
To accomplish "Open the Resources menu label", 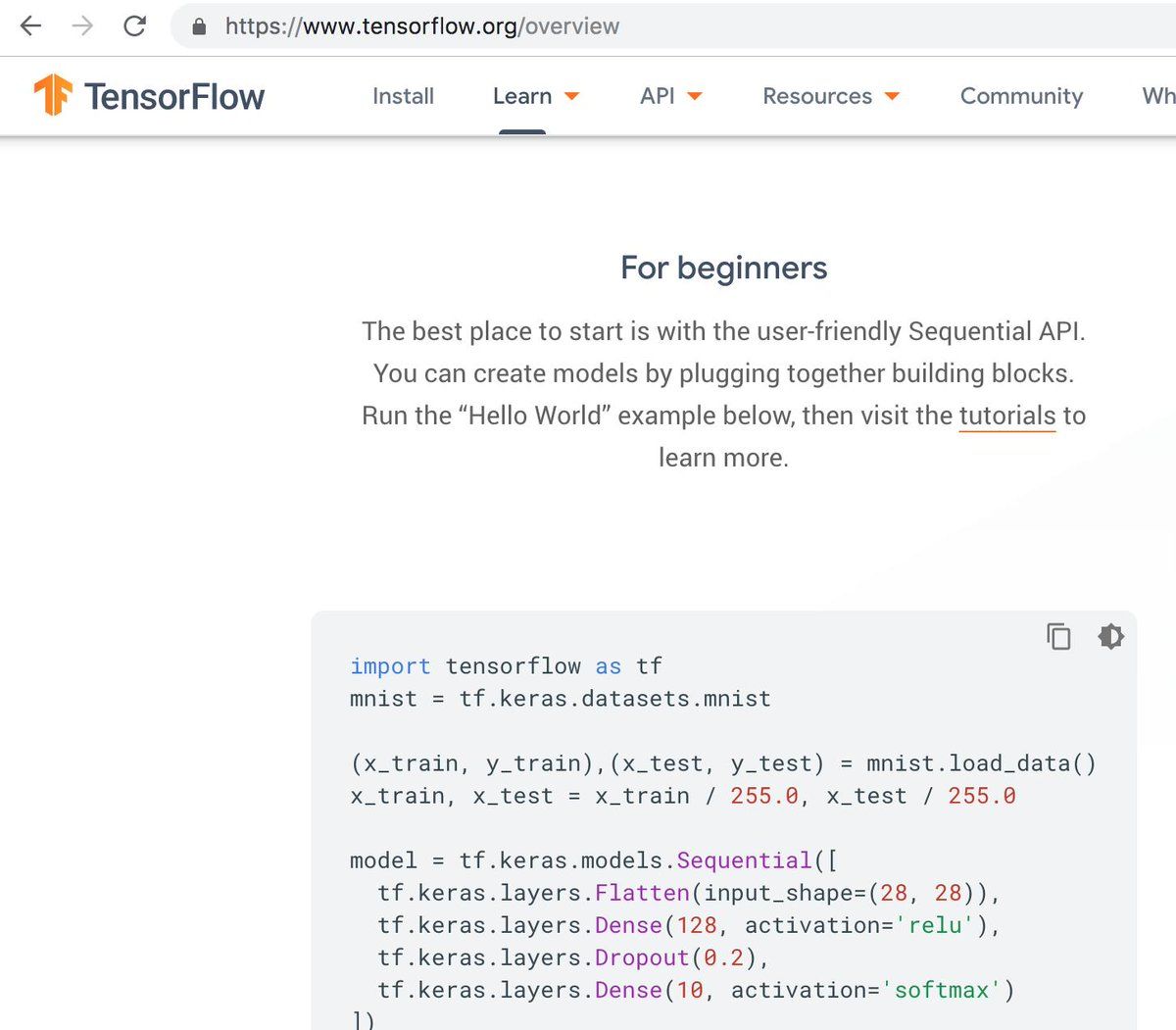I will point(817,96).
